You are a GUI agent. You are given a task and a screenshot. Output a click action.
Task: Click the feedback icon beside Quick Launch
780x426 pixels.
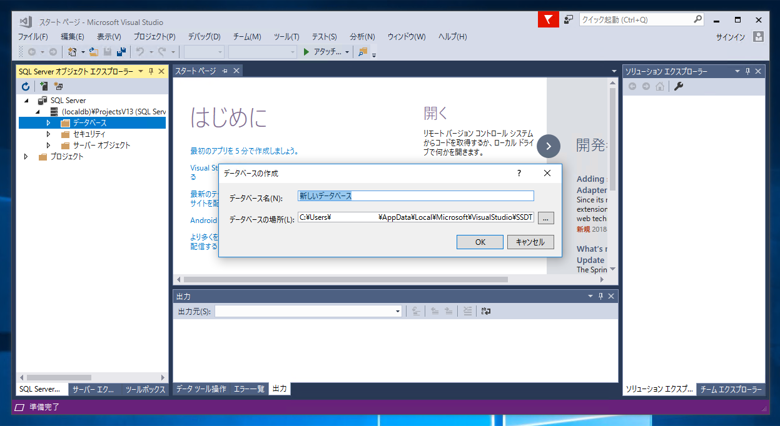pos(568,20)
